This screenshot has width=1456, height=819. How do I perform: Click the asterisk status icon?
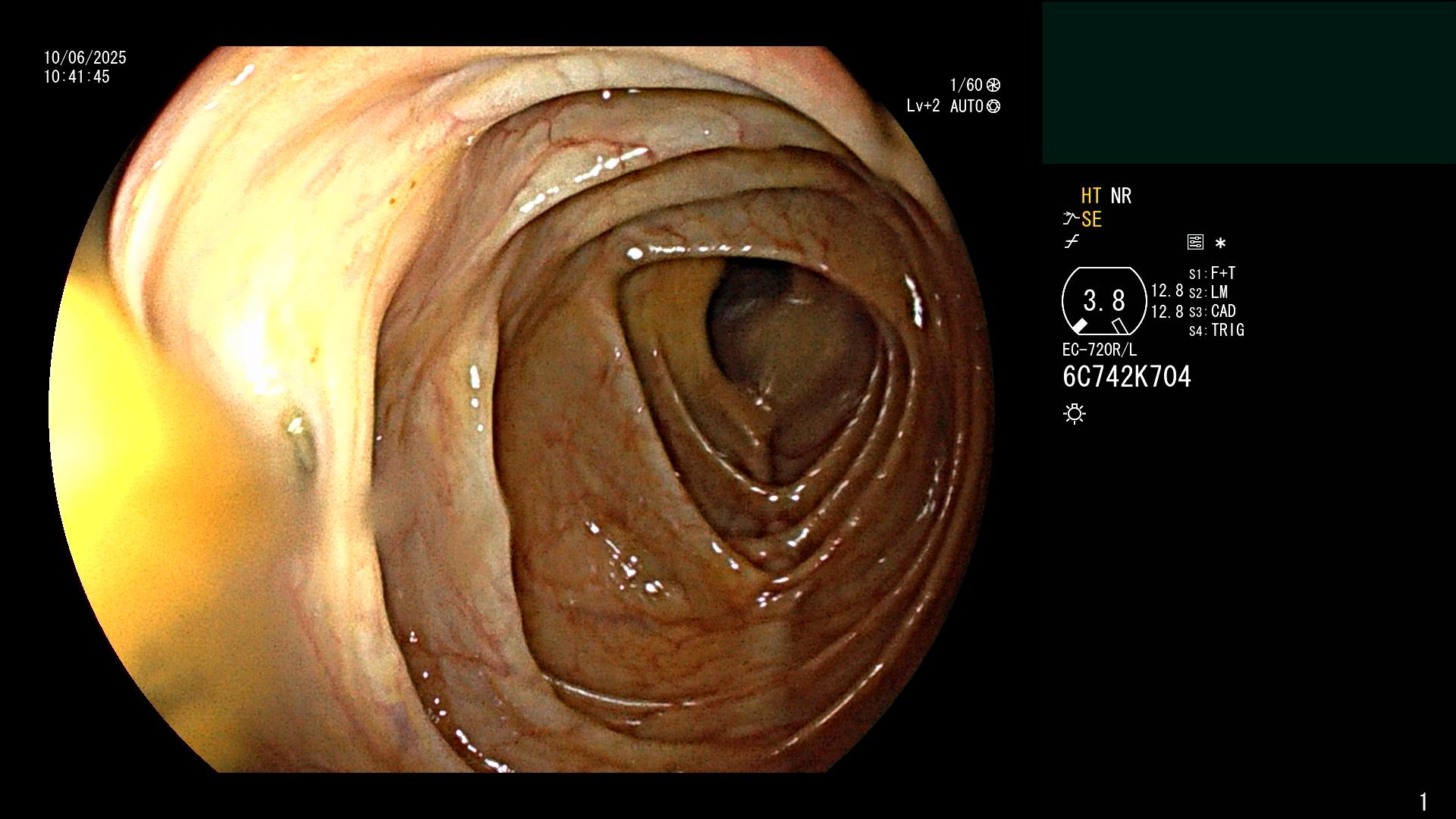1220,243
